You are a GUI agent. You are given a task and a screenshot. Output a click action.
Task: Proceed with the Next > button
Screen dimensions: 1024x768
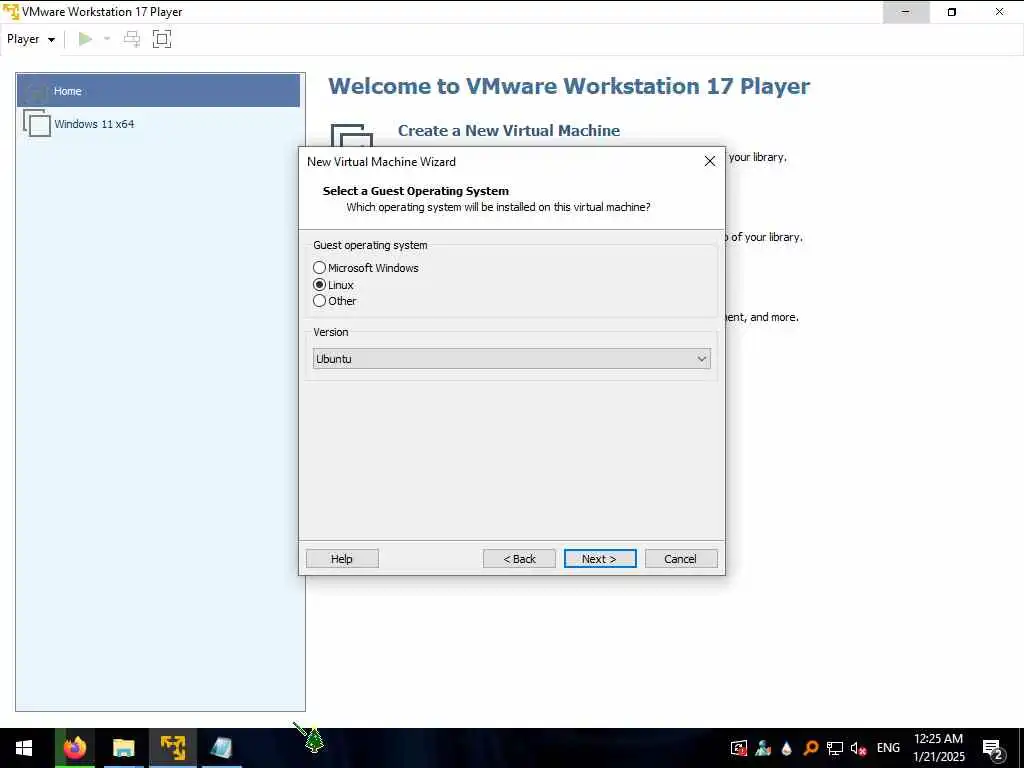tap(600, 559)
